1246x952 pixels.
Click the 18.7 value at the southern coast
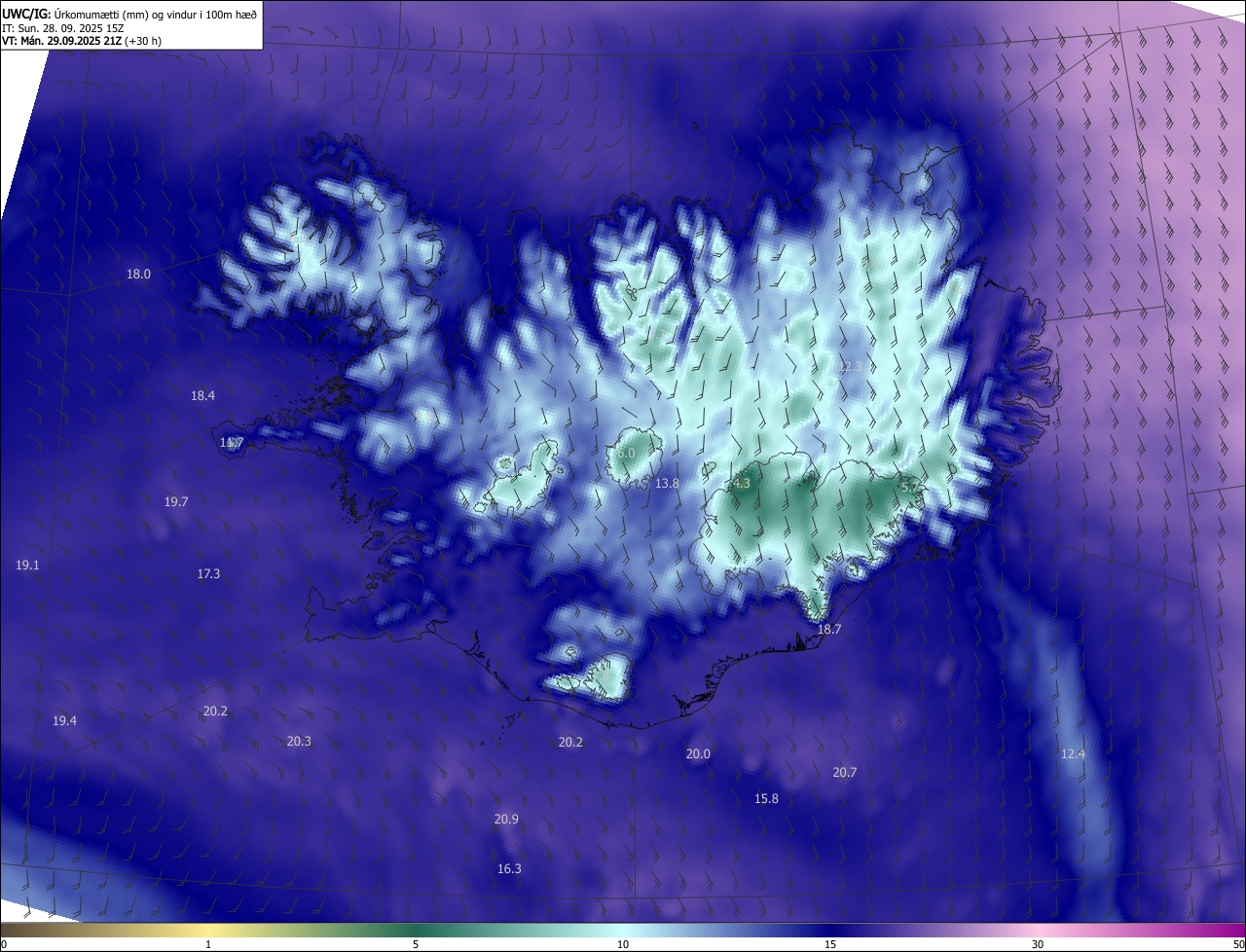coord(828,630)
